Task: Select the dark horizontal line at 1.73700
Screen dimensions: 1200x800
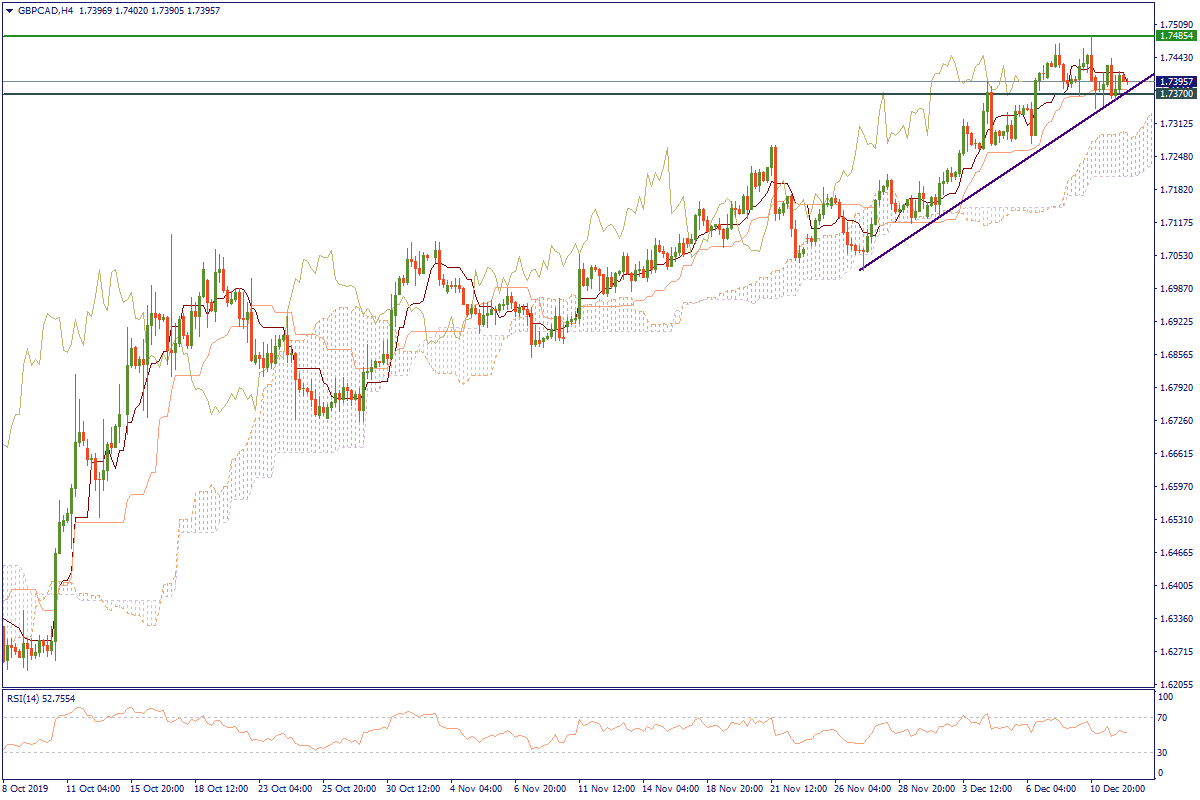Action: pyautogui.click(x=500, y=94)
